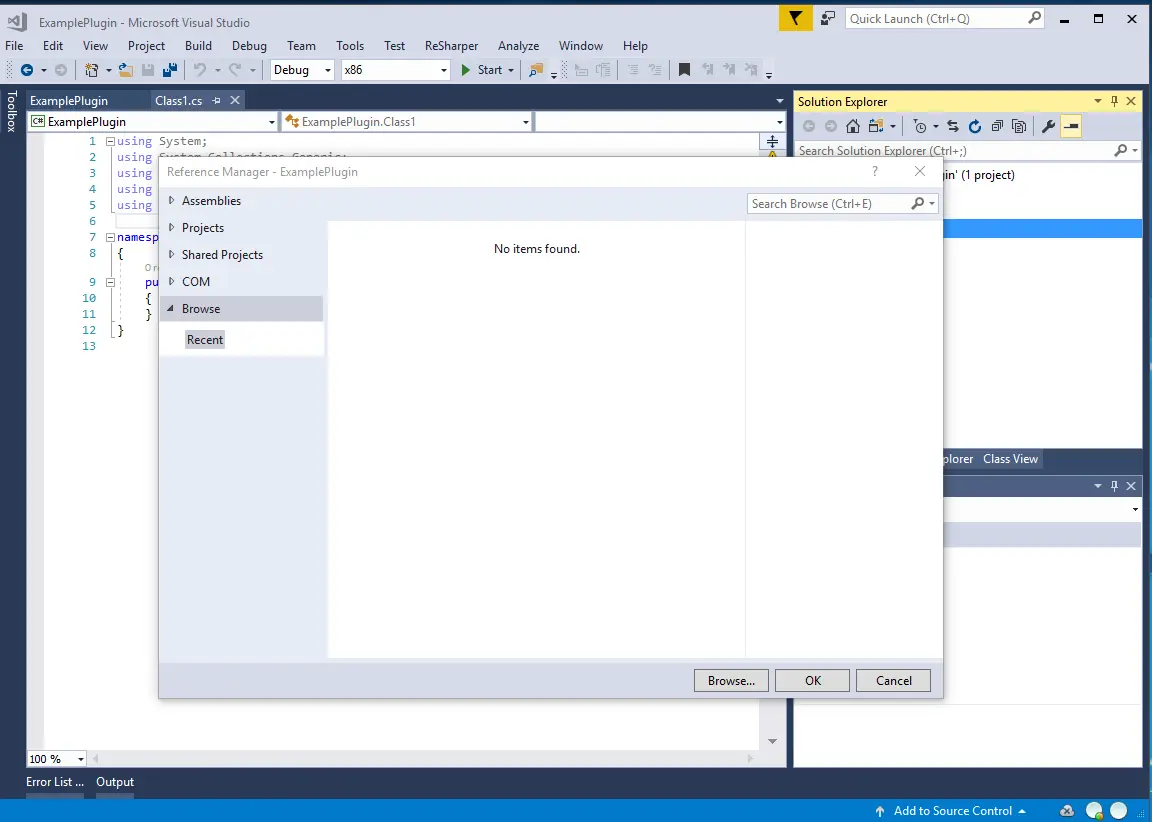
Task: Expand the COM category in Reference Manager
Action: [171, 281]
